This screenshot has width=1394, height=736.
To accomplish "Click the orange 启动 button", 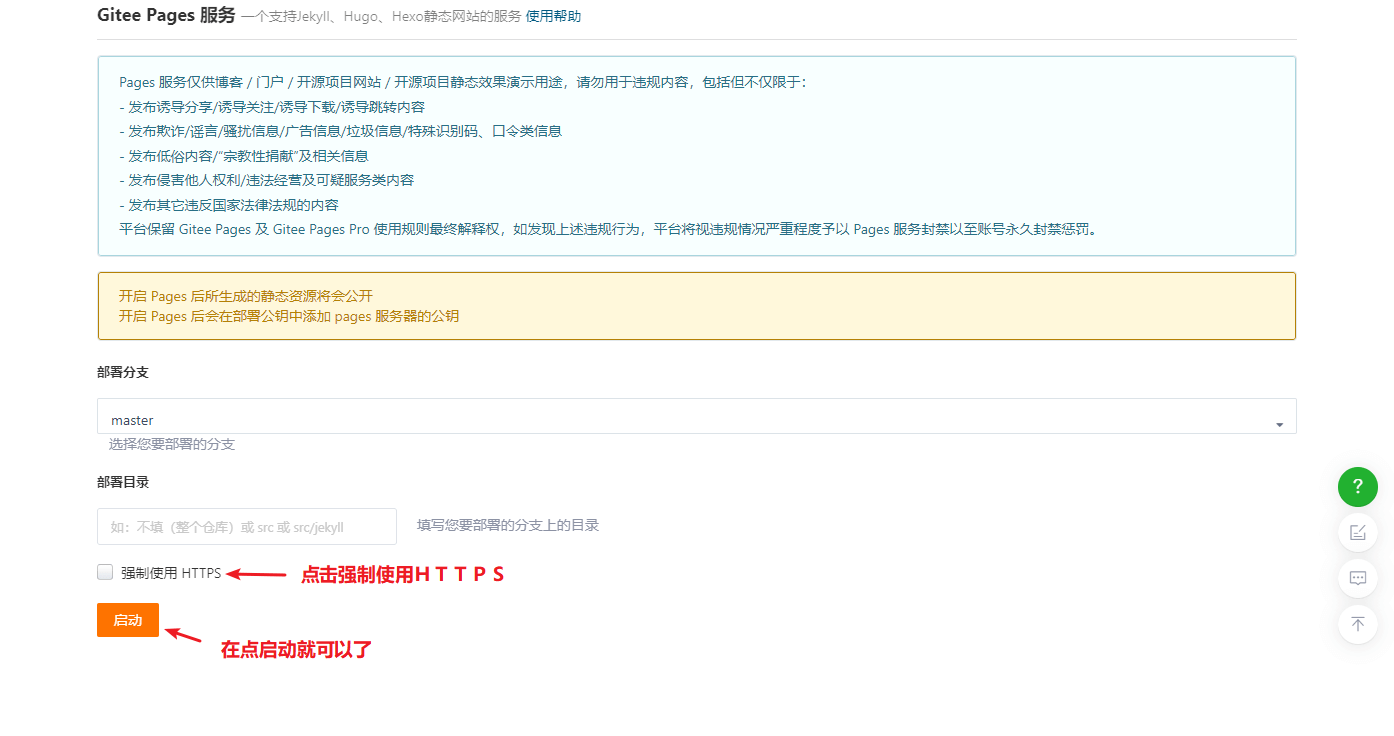I will (x=128, y=620).
